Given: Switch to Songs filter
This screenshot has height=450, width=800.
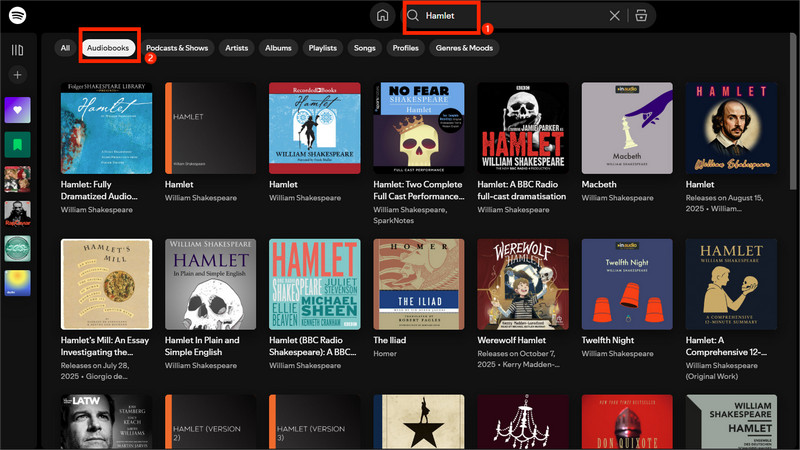Looking at the screenshot, I should point(364,48).
